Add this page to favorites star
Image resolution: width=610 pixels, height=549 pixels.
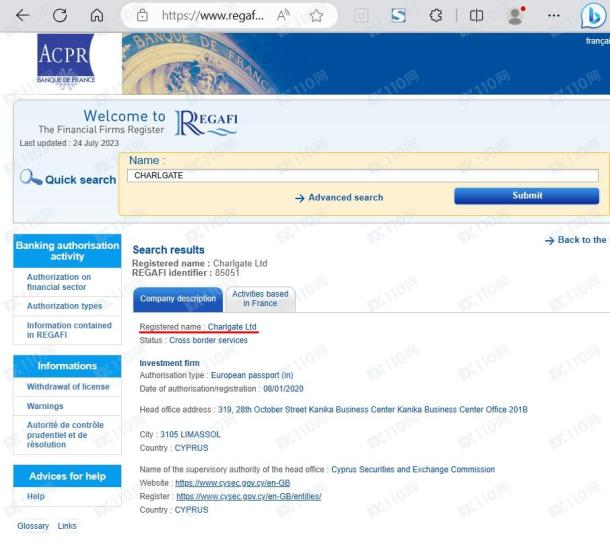(x=314, y=16)
